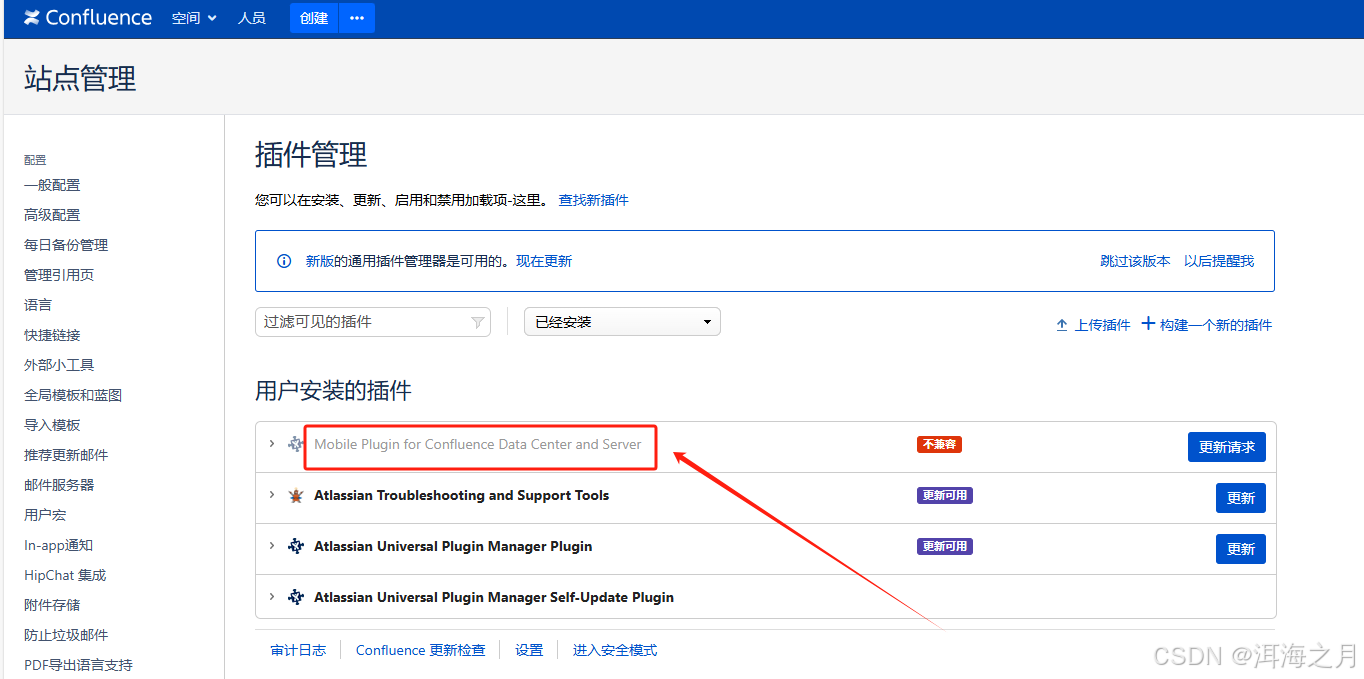Image resolution: width=1364 pixels, height=679 pixels.
Task: Open the ellipsis more-create options button
Action: pyautogui.click(x=357, y=18)
